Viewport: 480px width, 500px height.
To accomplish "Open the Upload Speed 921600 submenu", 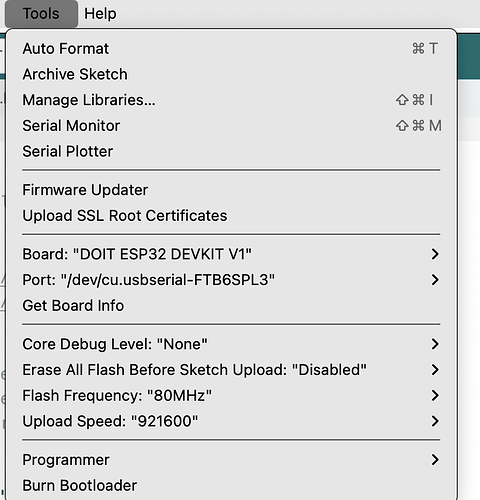I will [x=231, y=421].
